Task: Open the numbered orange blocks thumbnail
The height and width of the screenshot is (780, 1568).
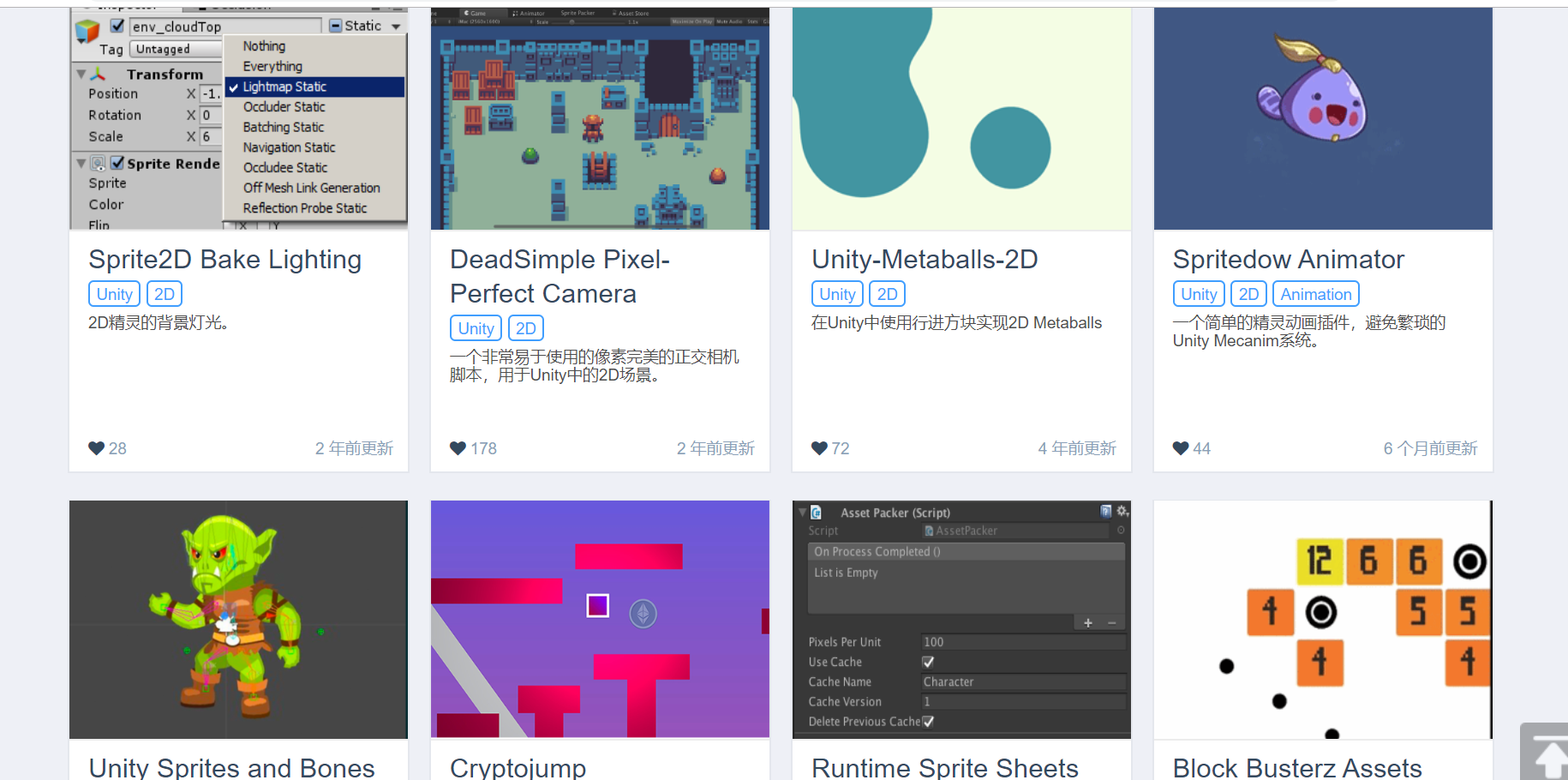Action: (1323, 620)
